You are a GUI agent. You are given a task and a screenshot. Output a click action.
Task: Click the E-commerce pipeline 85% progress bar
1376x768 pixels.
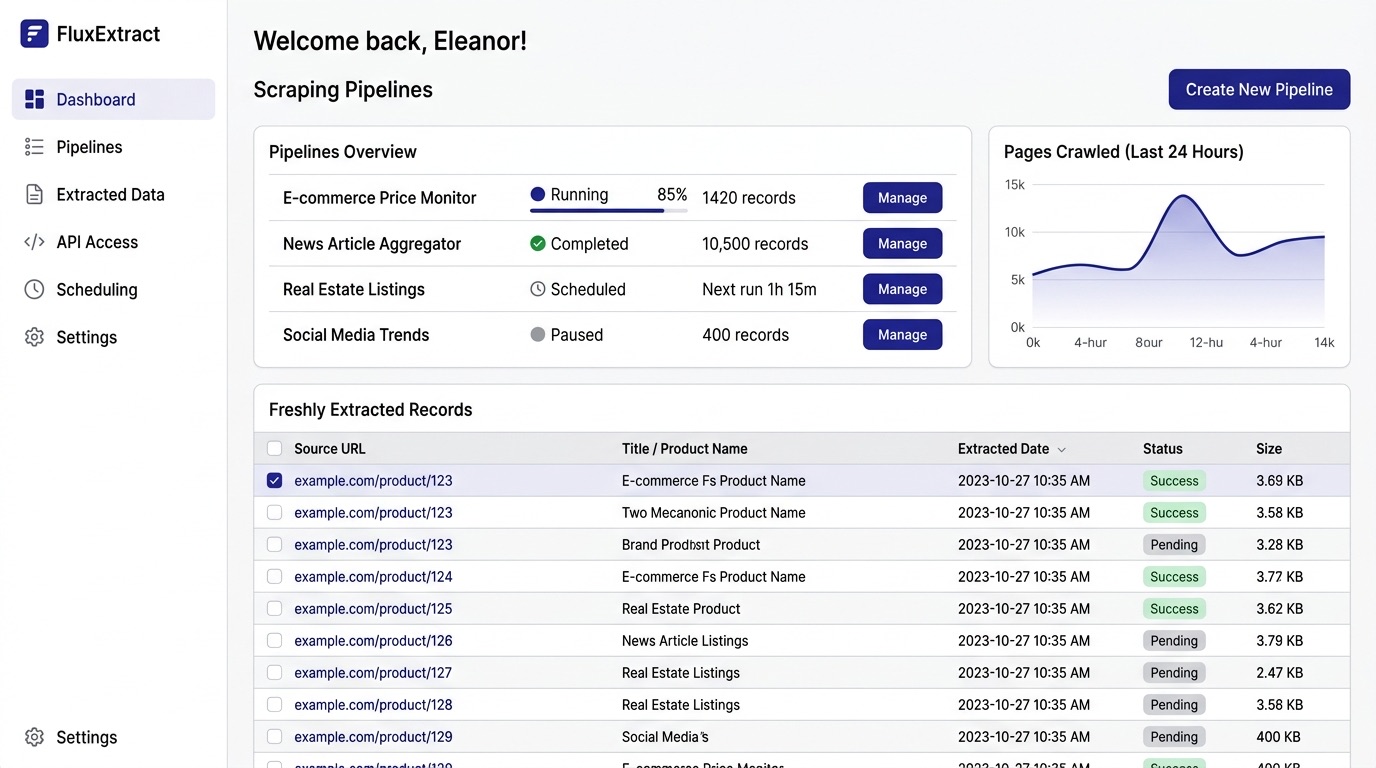click(608, 210)
